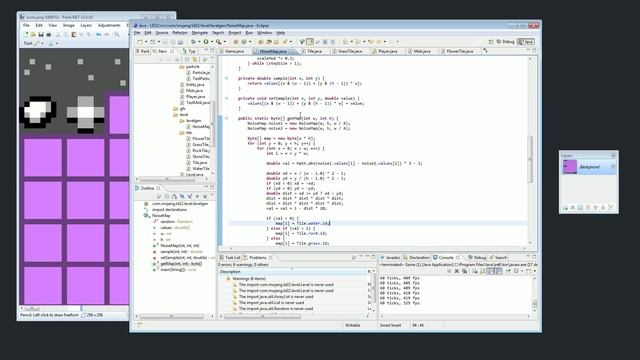Open Player.java in the package explorer
Image resolution: width=640 pixels, height=360 pixels.
tap(196, 97)
